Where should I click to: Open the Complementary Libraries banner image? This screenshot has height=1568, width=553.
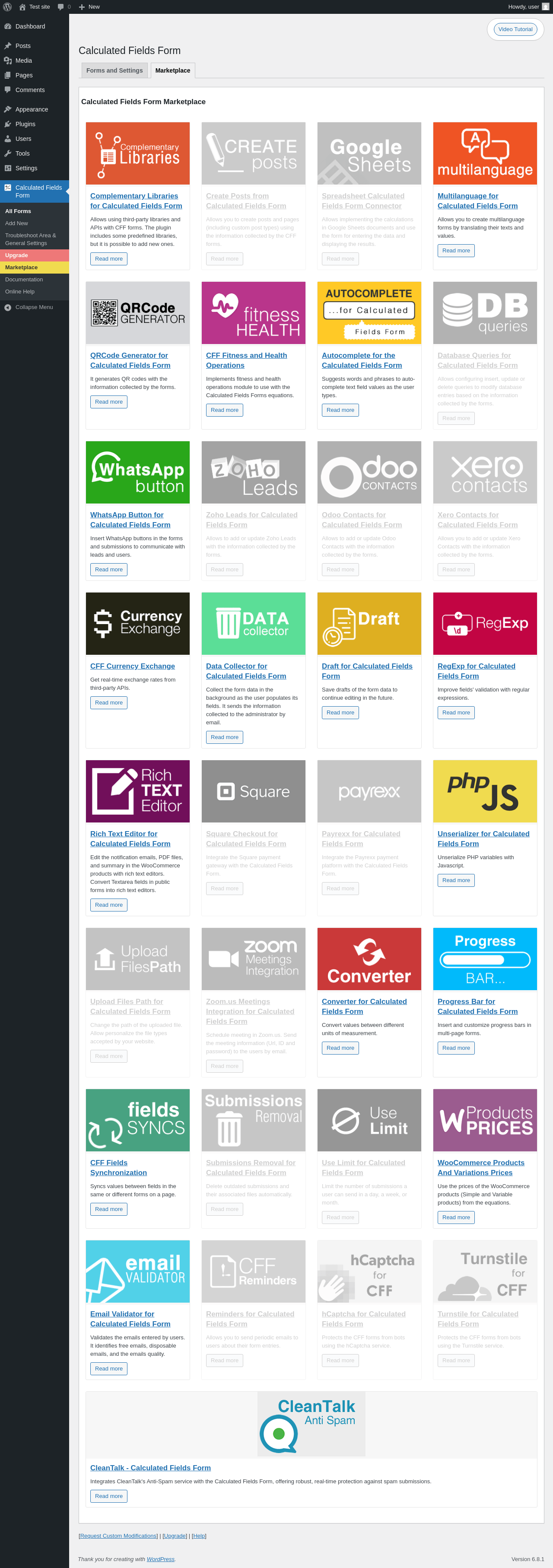tap(137, 153)
